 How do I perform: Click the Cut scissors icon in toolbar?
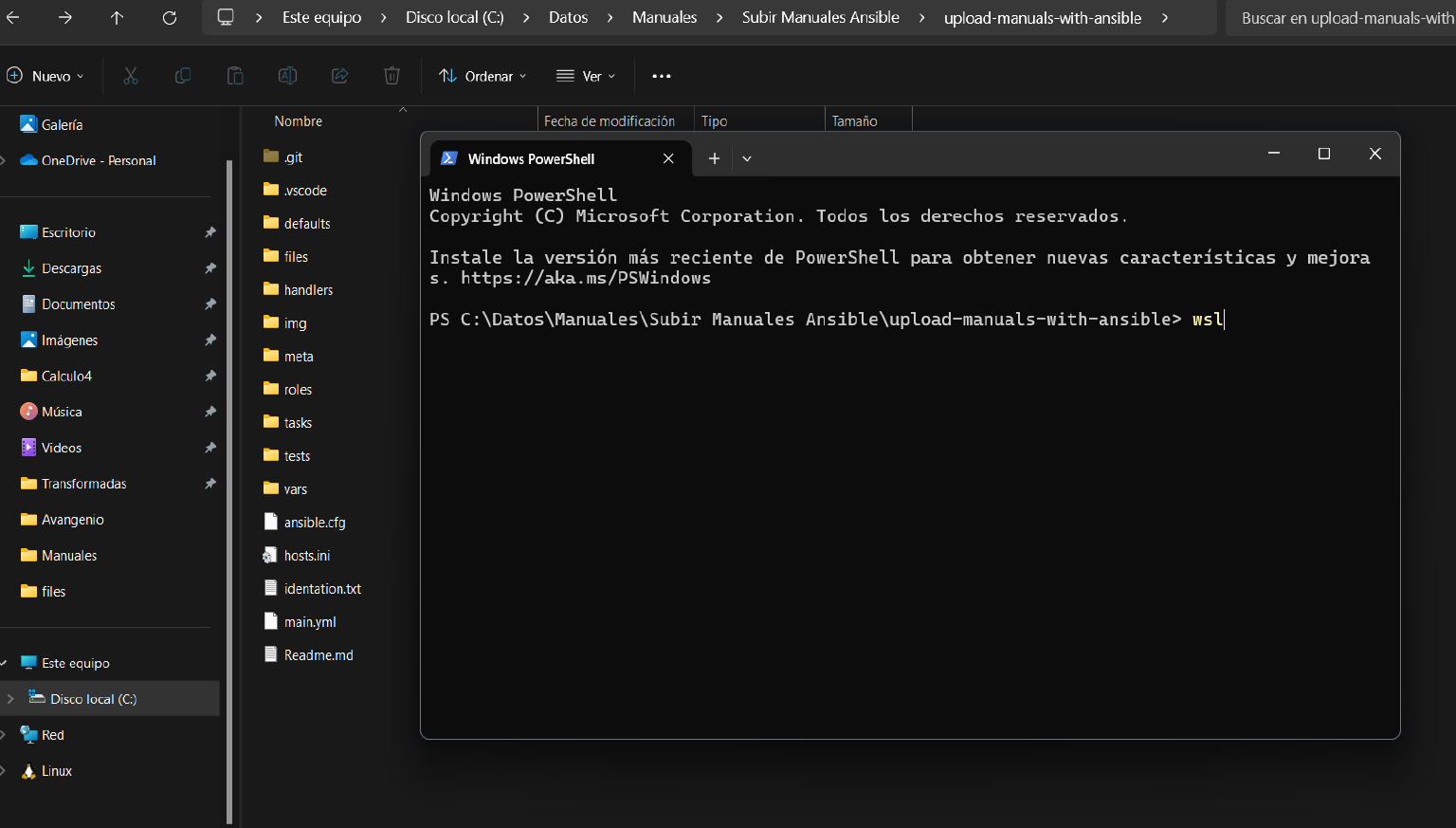click(x=131, y=76)
